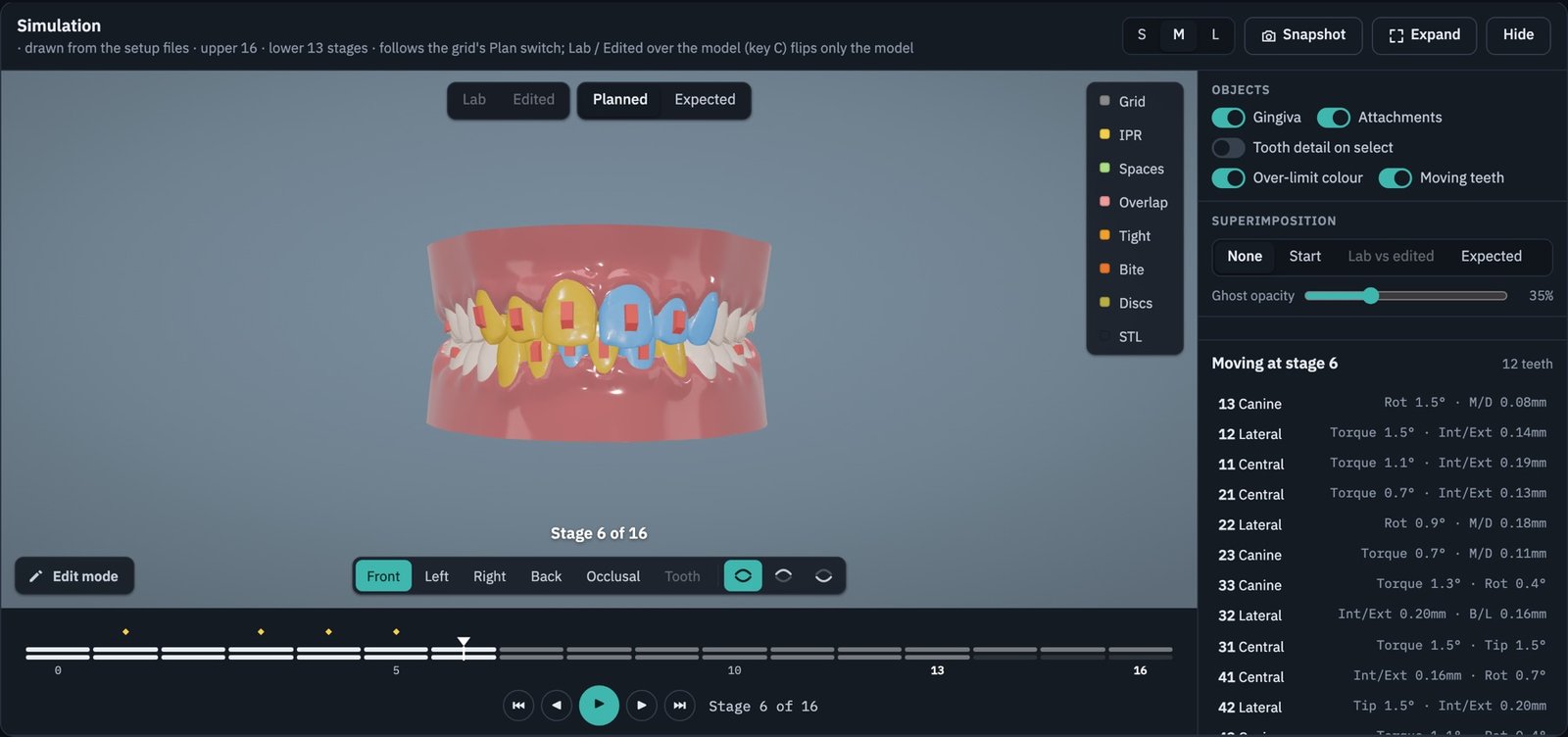Screen dimensions: 1568x737
Task: Click the timeline playhead at stage 6
Action: click(x=464, y=648)
